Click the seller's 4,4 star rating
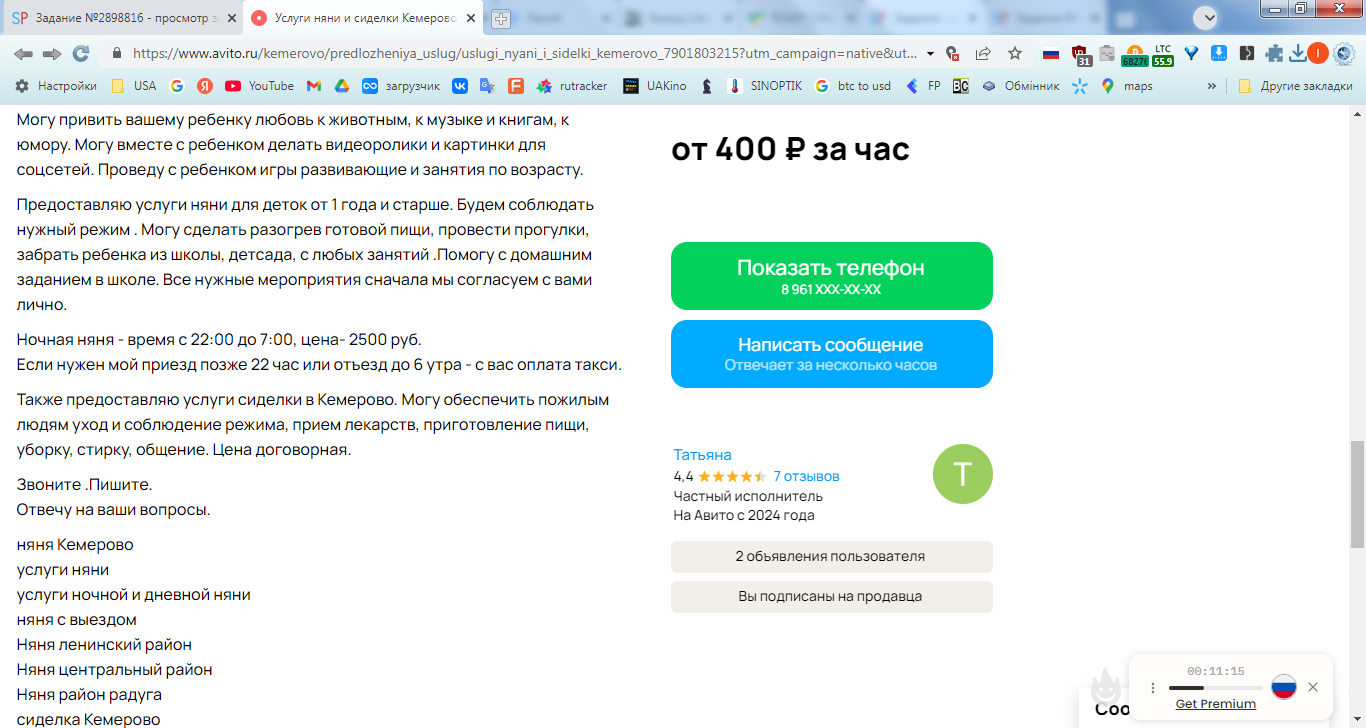1366x728 pixels. coord(720,476)
